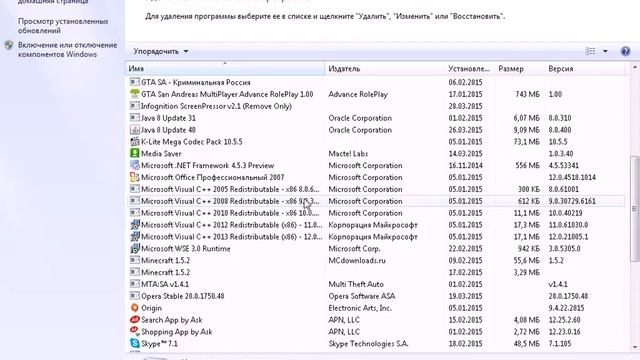The width and height of the screenshot is (640, 360).
Task: Sort list by the Установлено column header
Action: [470, 69]
